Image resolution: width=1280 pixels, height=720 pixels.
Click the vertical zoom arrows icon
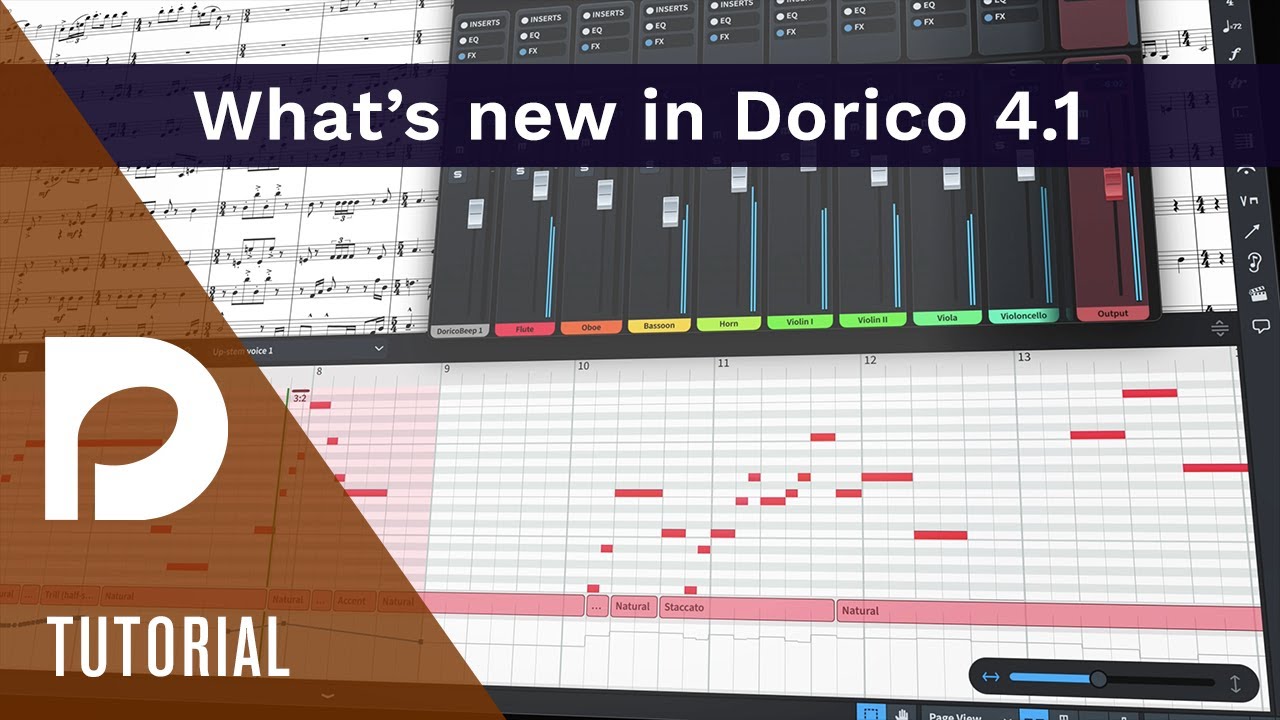pos(1234,684)
